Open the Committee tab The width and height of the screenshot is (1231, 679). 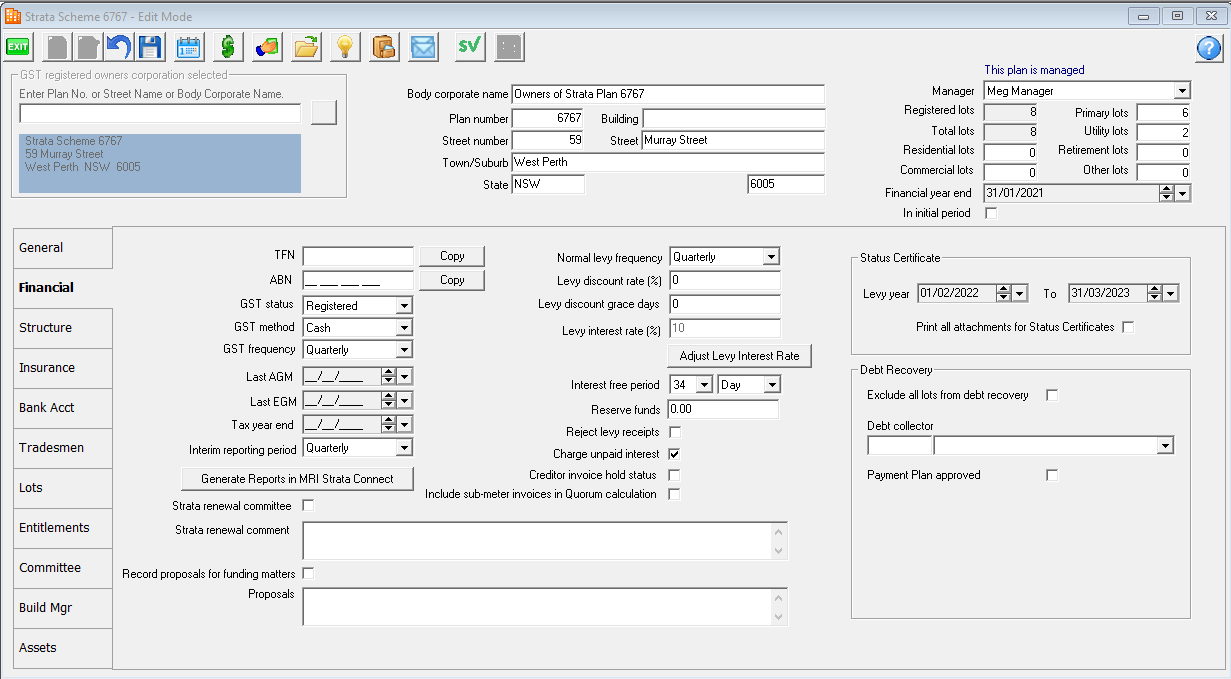(x=50, y=568)
